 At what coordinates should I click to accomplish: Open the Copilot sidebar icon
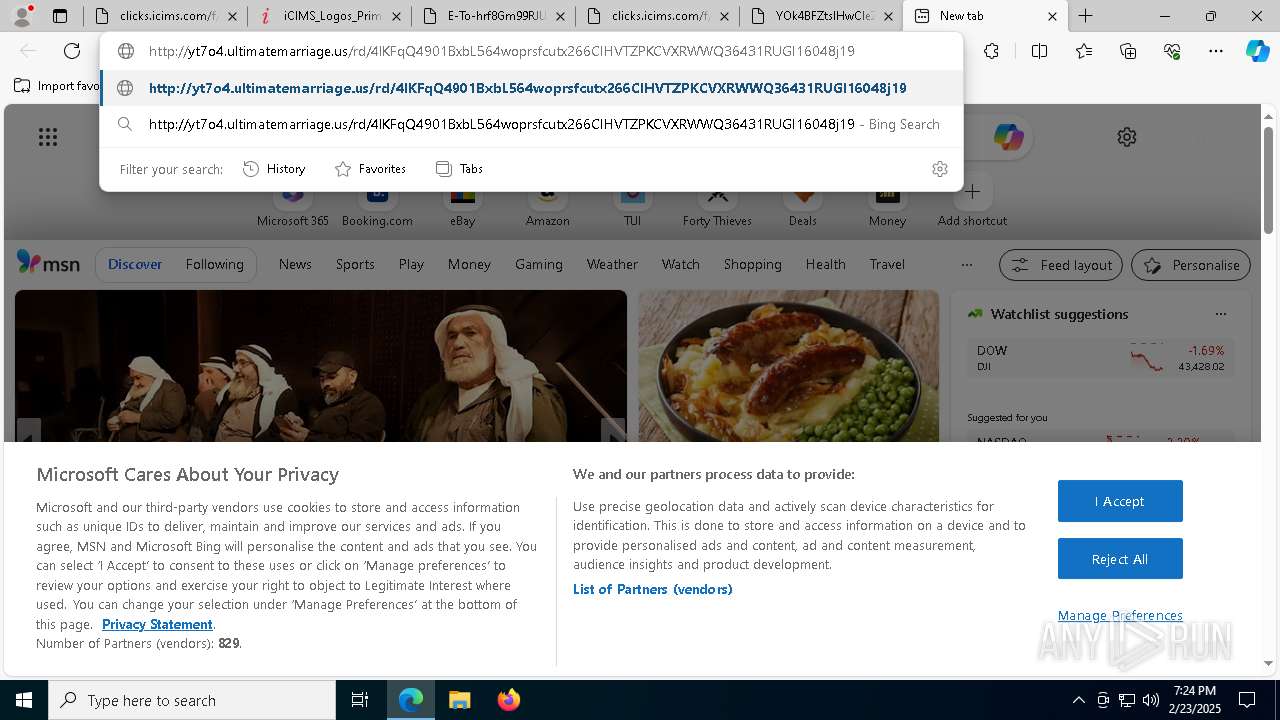pos(1258,51)
